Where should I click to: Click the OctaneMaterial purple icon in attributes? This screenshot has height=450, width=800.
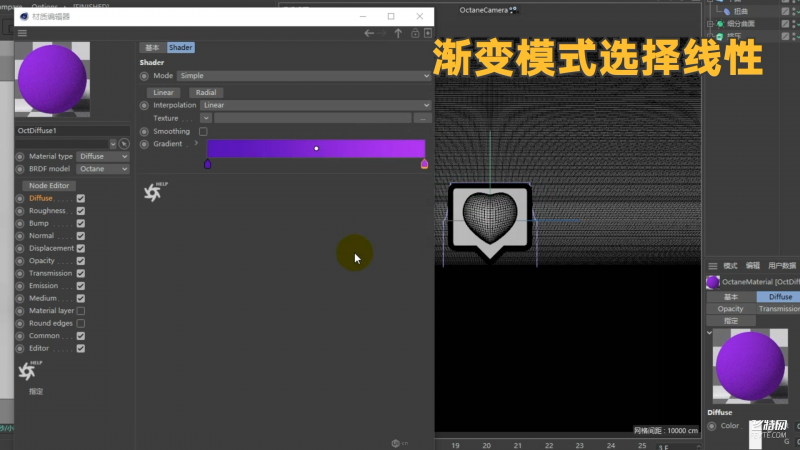(713, 282)
